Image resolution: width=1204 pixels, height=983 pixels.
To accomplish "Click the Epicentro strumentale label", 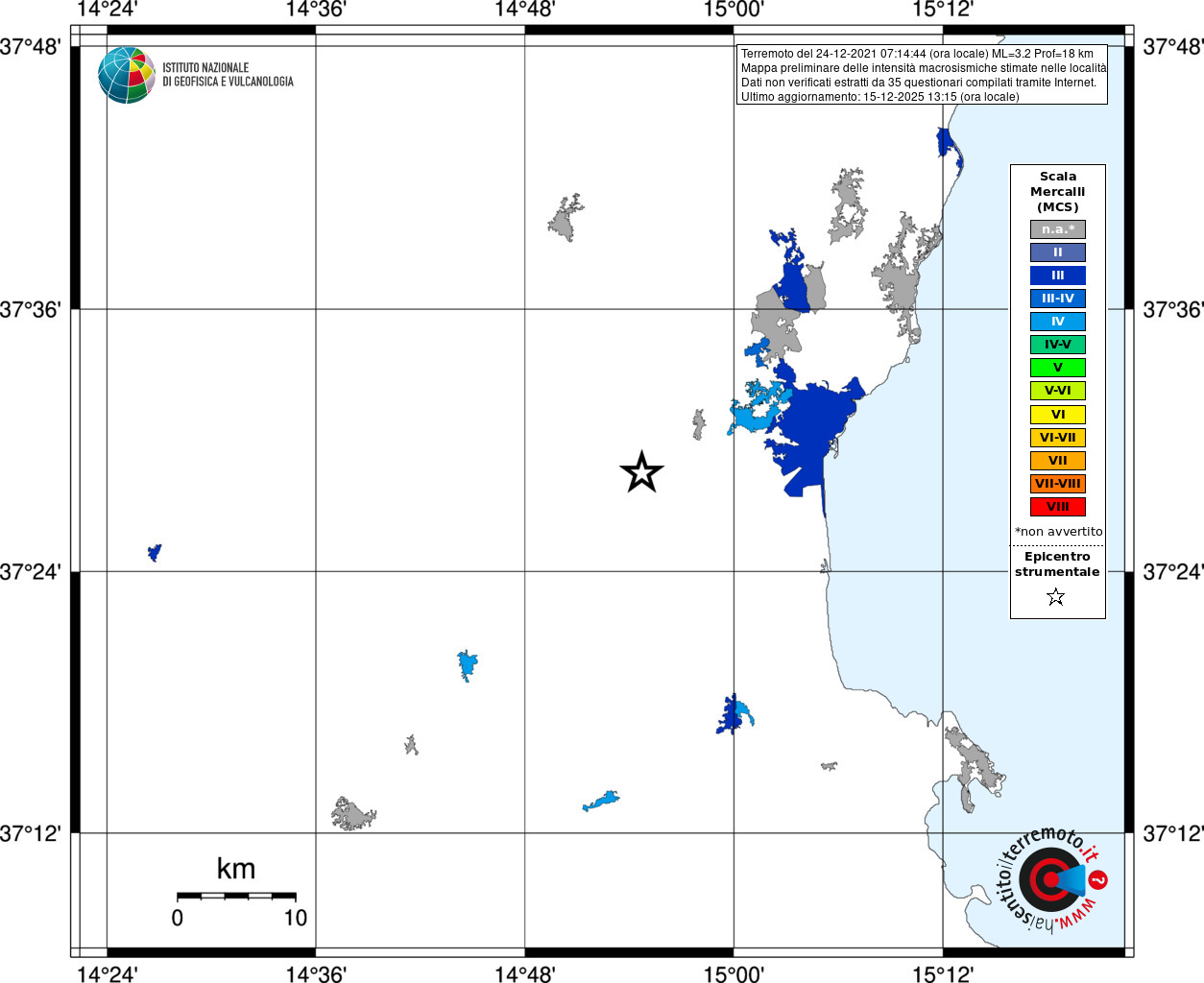I will coord(1057,564).
